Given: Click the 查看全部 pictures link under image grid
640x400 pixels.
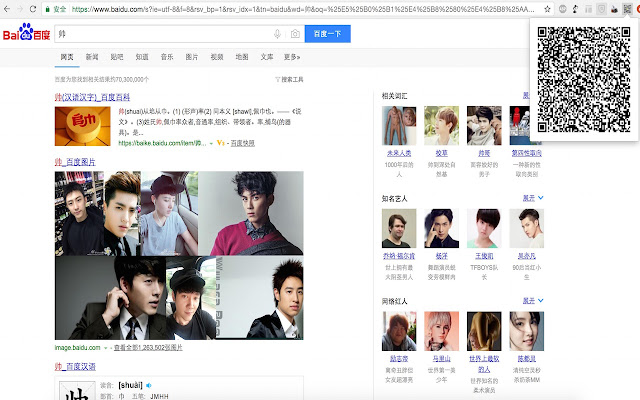Looking at the screenshot, I should [x=148, y=348].
